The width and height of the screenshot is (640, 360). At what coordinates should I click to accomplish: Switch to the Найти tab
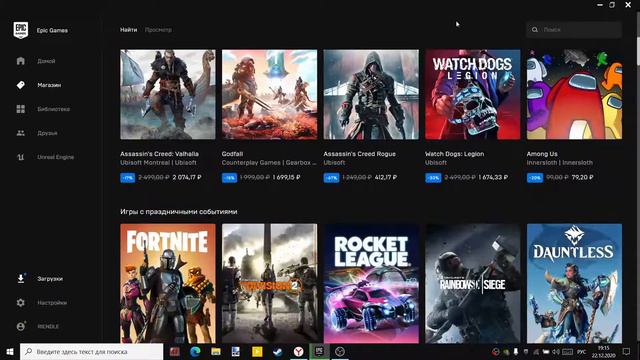click(129, 30)
